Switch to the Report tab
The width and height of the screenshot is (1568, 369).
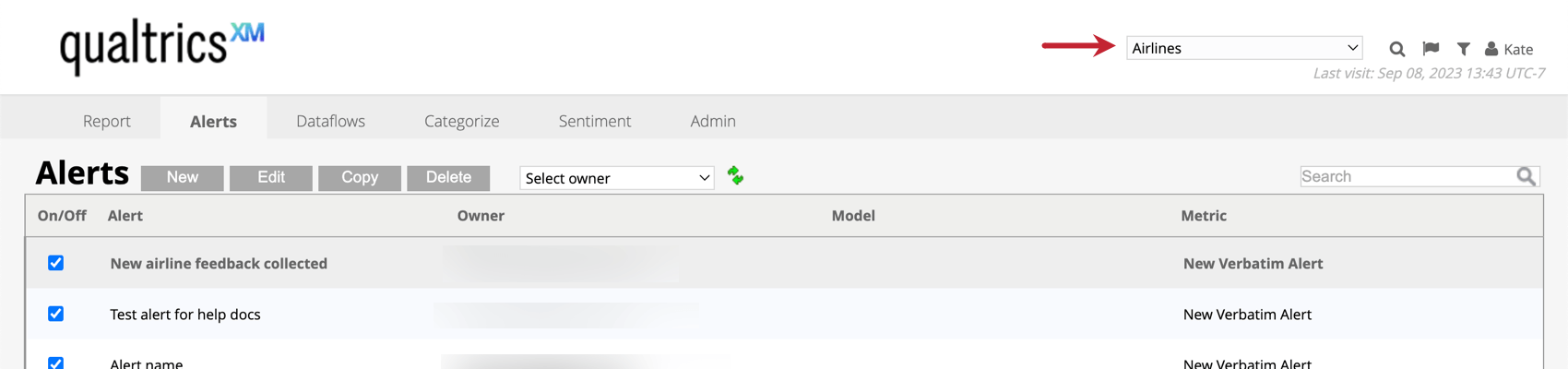[x=107, y=121]
